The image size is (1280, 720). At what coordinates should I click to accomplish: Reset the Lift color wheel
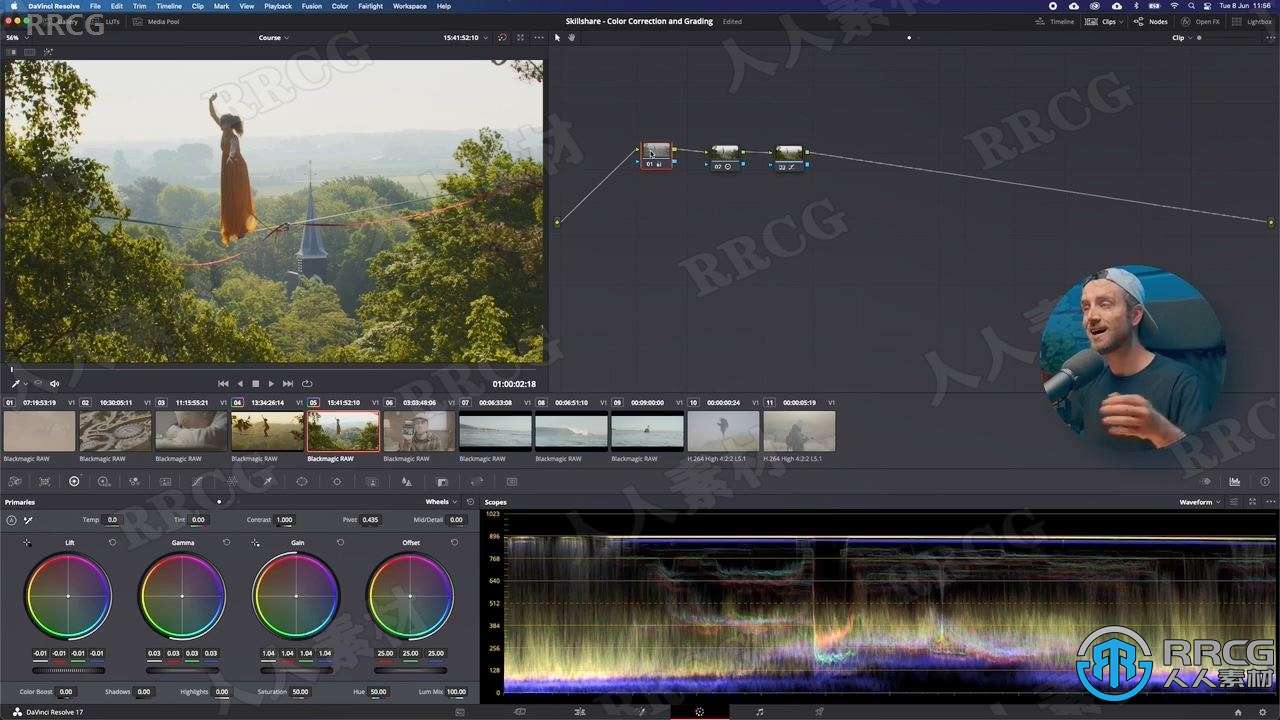[112, 542]
